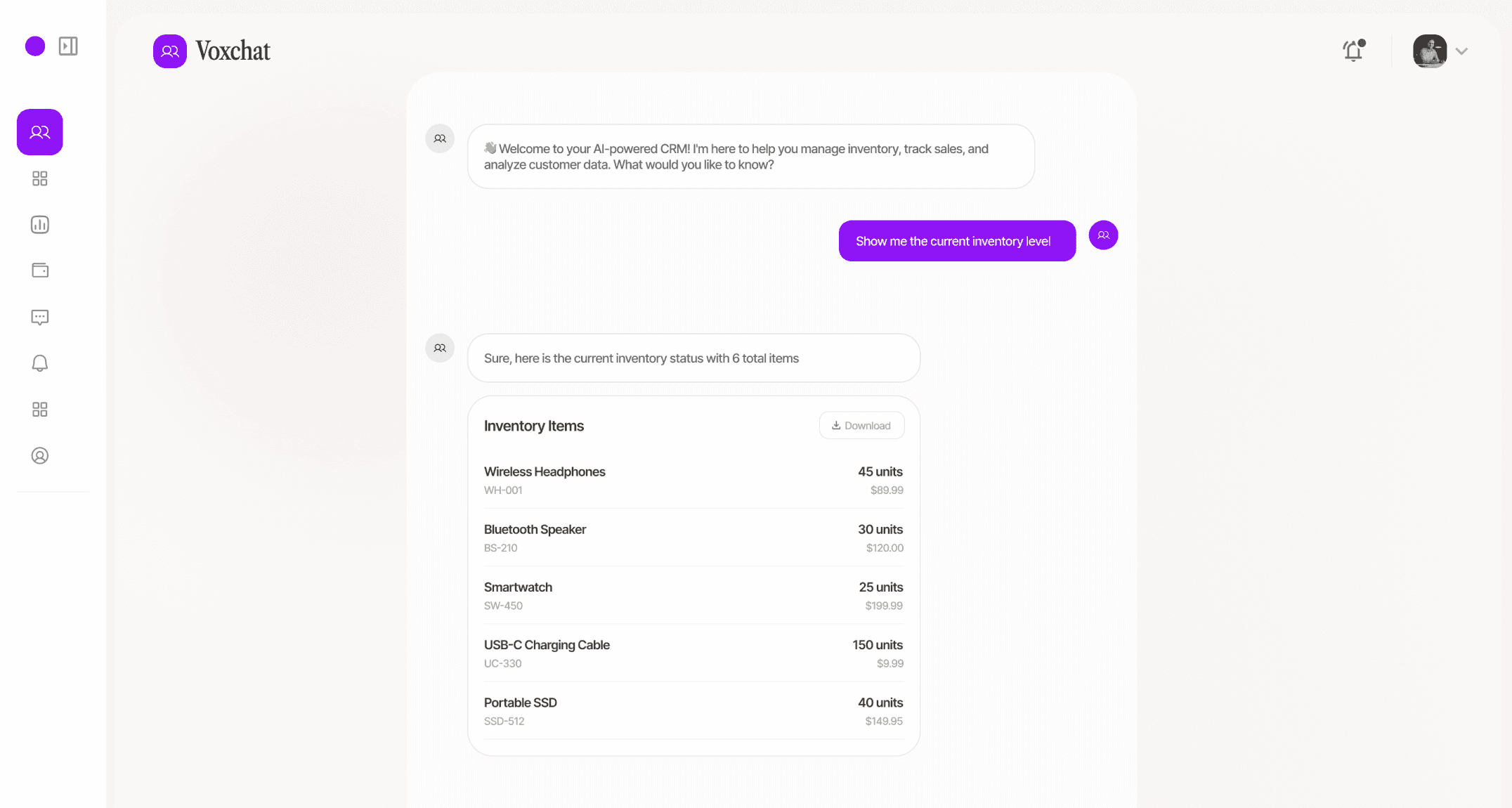
Task: Open the sidebar bell notifications icon
Action: coord(40,363)
